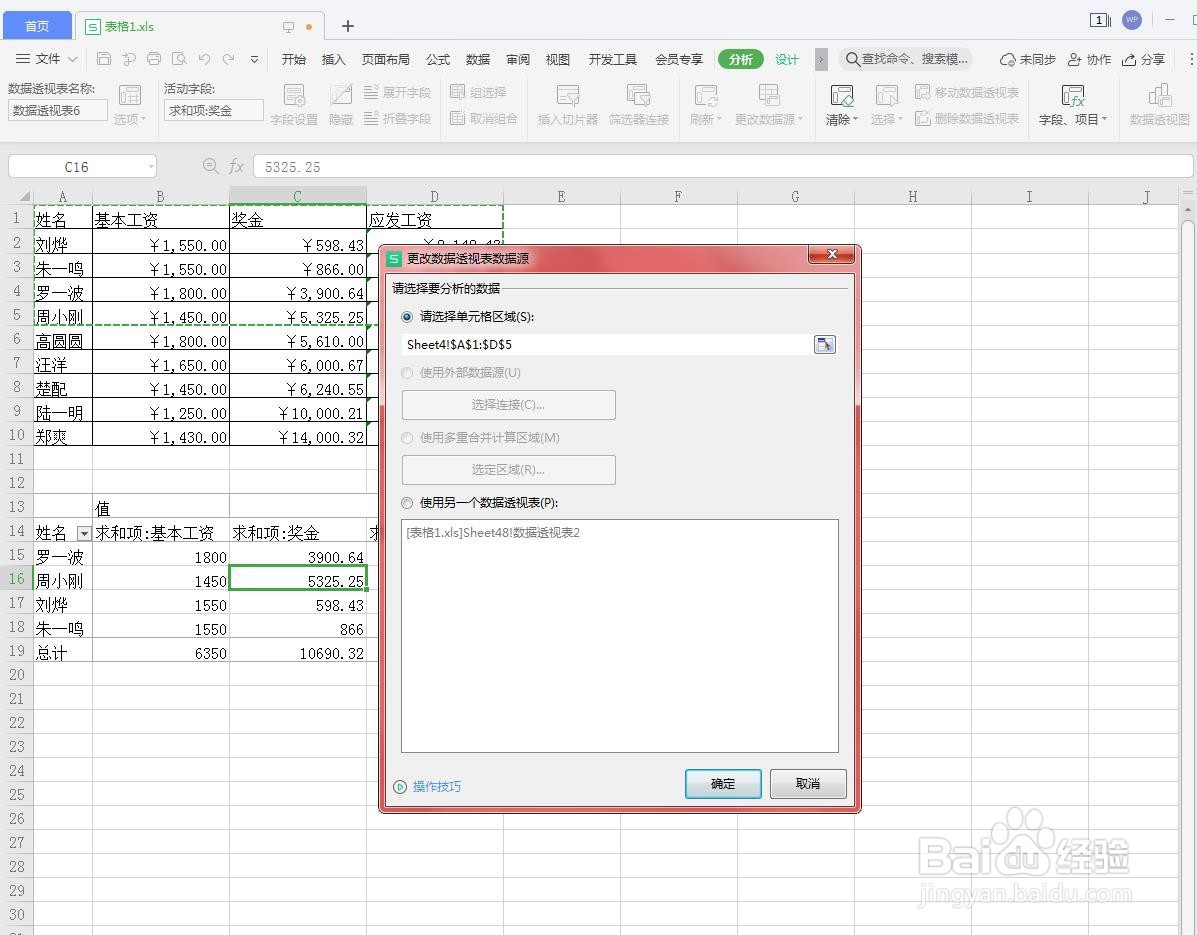Click the fx insert function icon
Image resolution: width=1197 pixels, height=935 pixels.
[236, 166]
